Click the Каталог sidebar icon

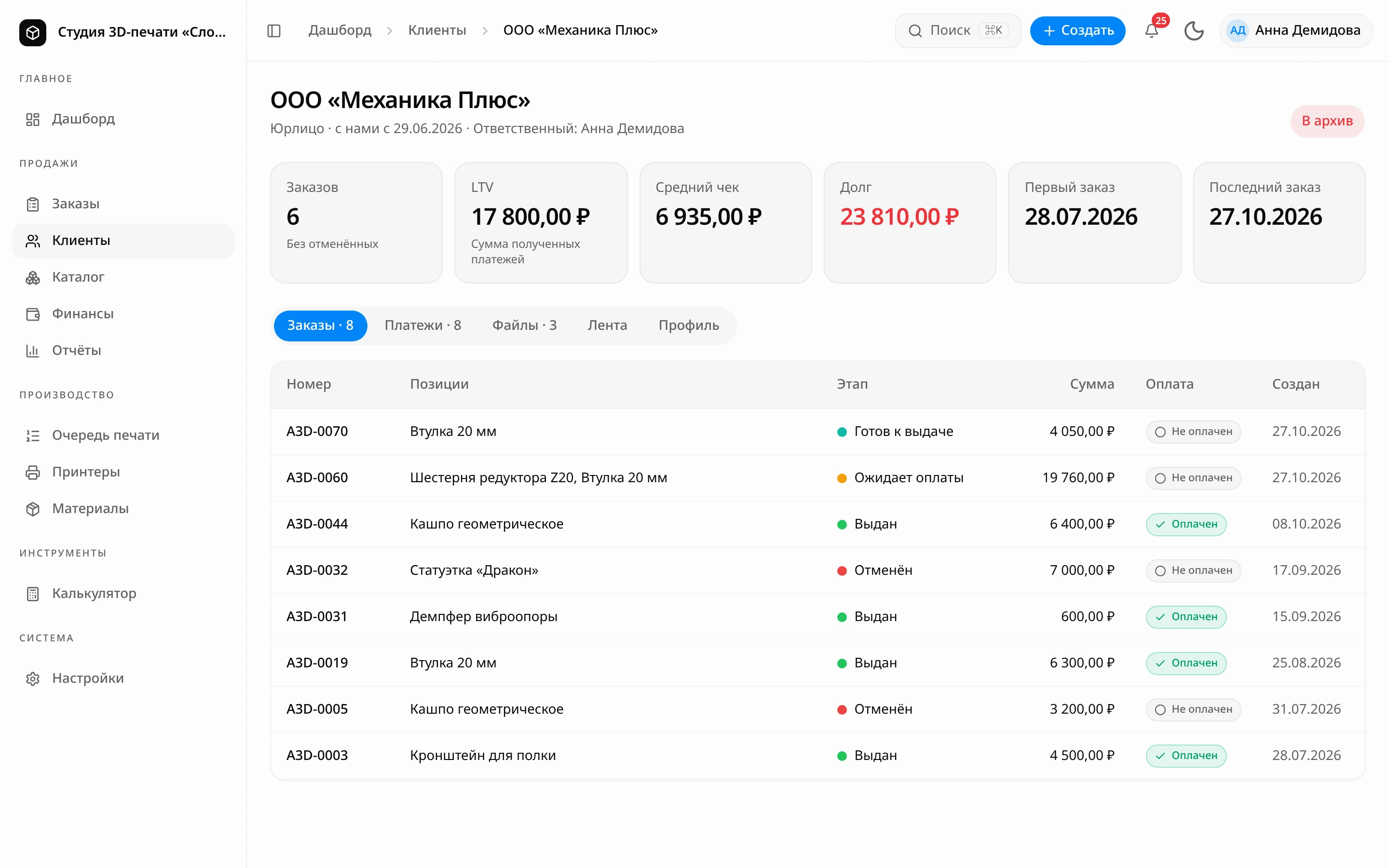click(x=33, y=277)
